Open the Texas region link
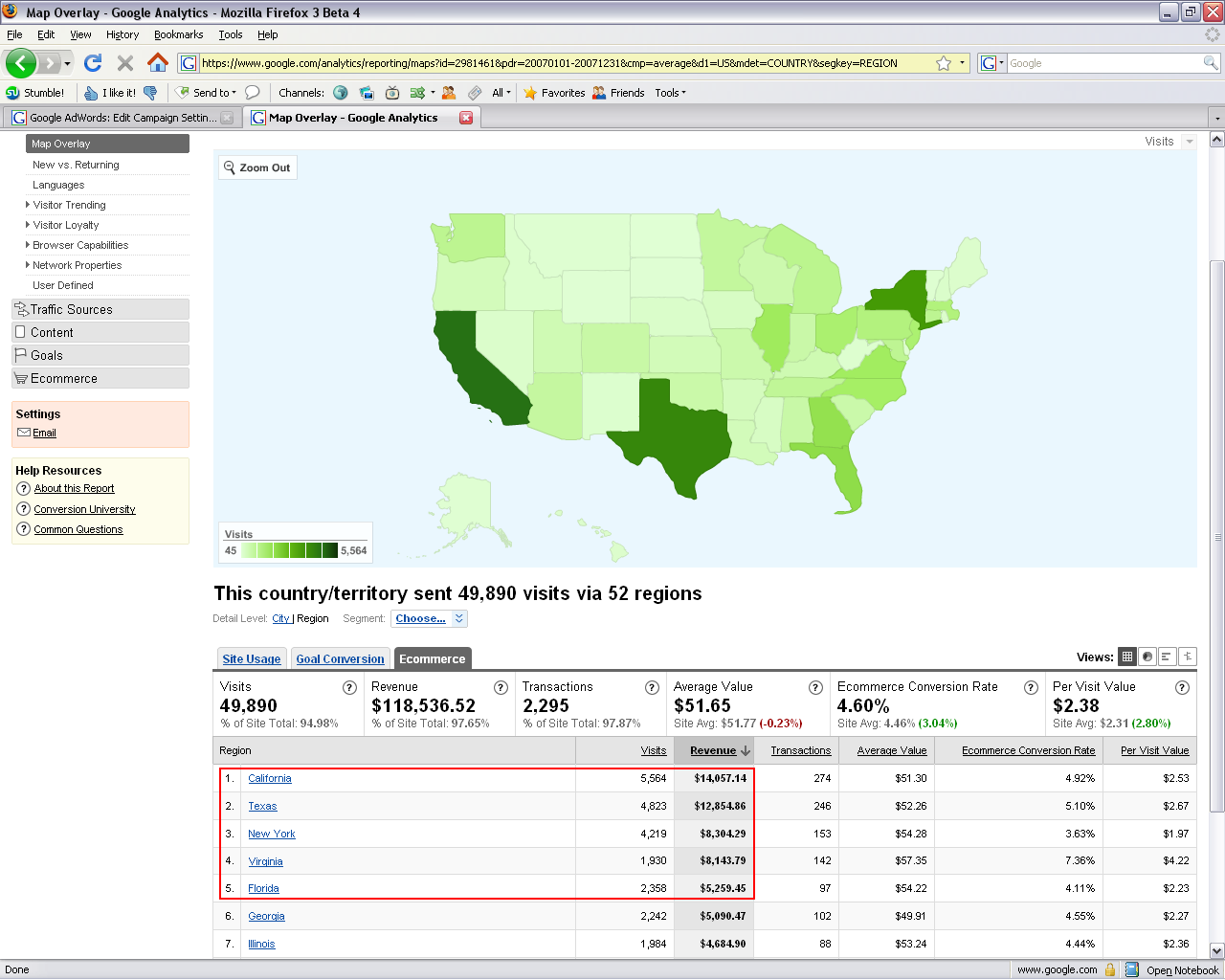Screen dimensions: 1225x980 pyautogui.click(x=262, y=807)
